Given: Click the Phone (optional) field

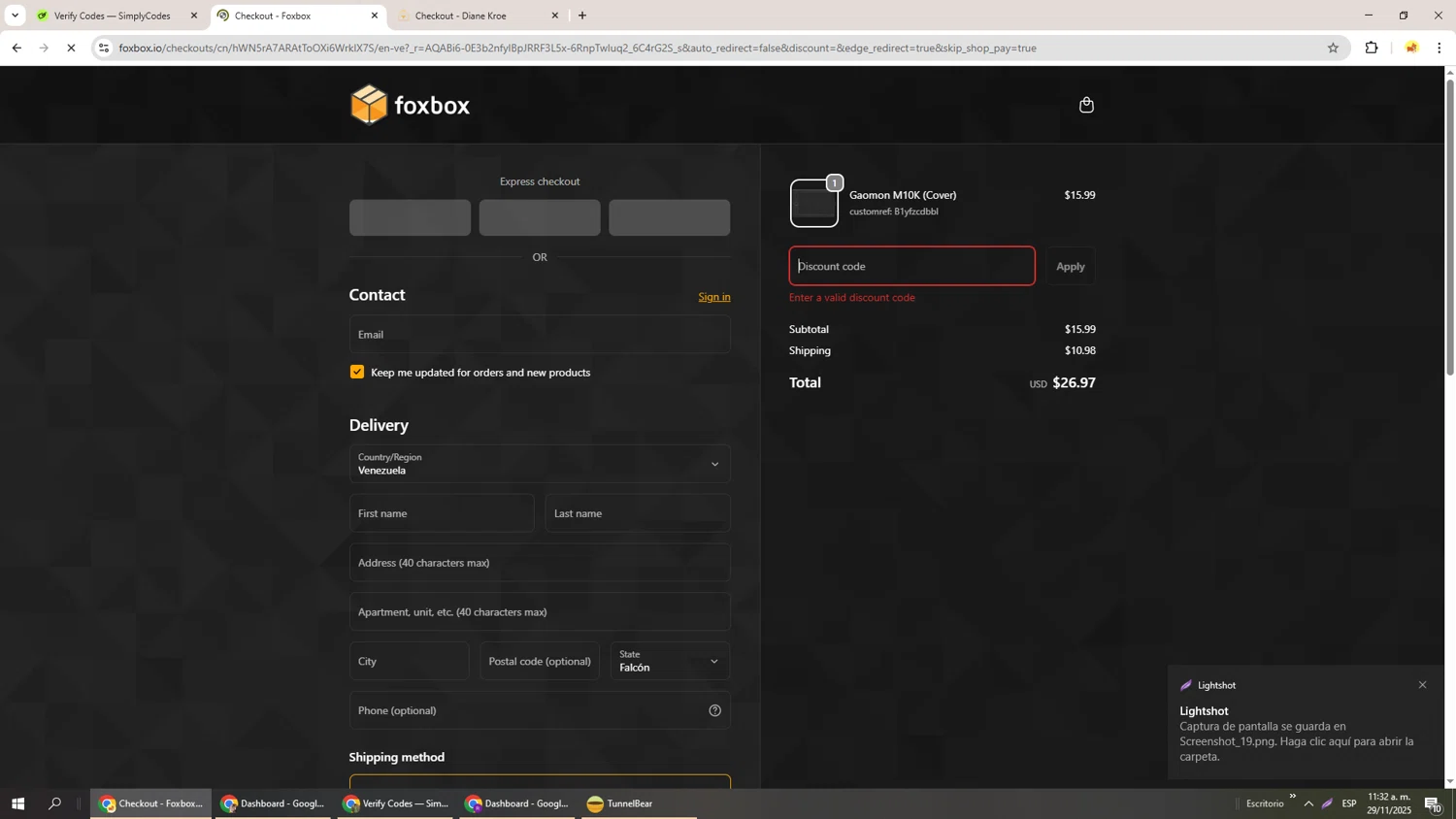Looking at the screenshot, I should (540, 710).
